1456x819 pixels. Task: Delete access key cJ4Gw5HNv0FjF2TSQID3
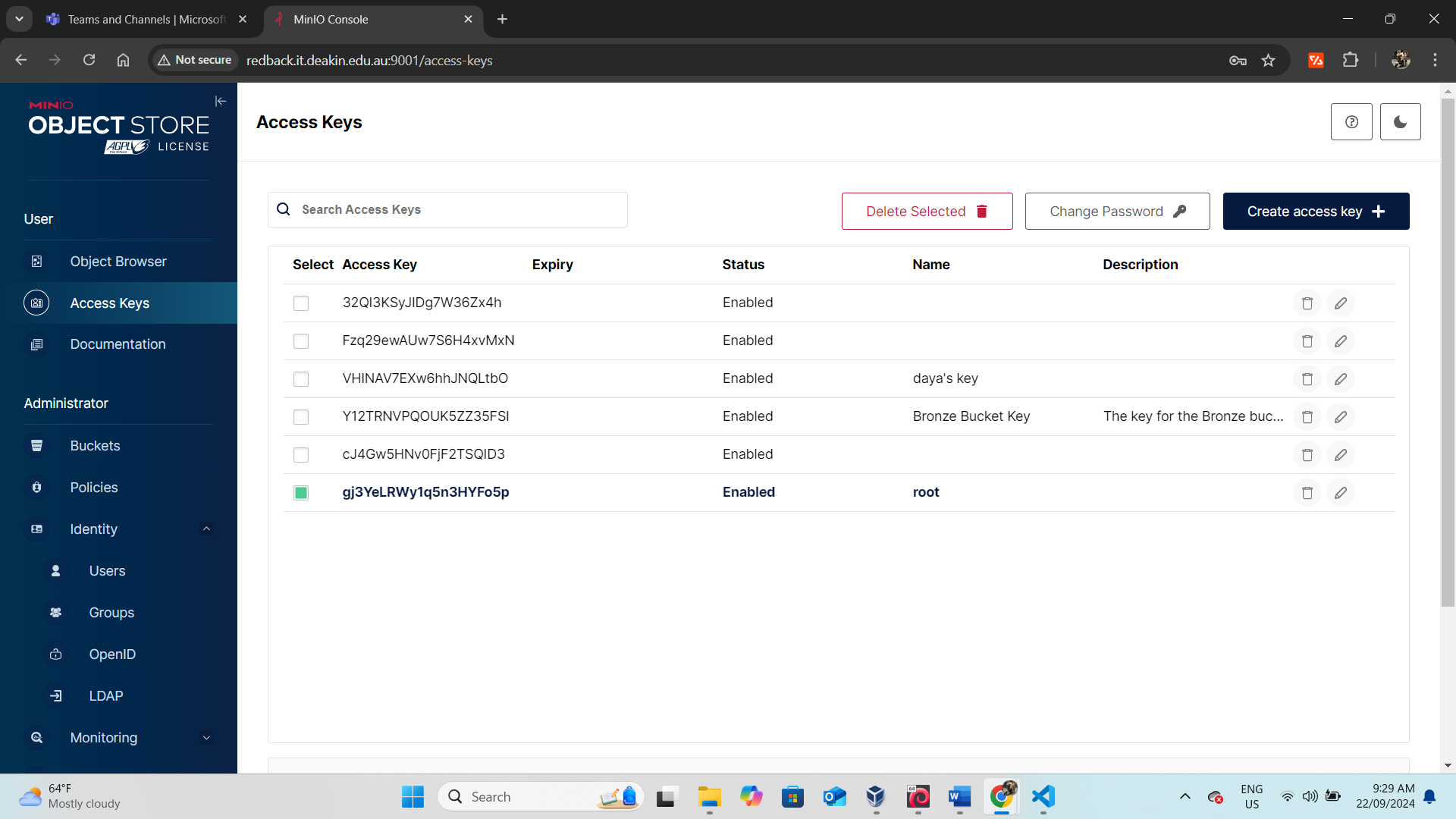click(x=1307, y=455)
